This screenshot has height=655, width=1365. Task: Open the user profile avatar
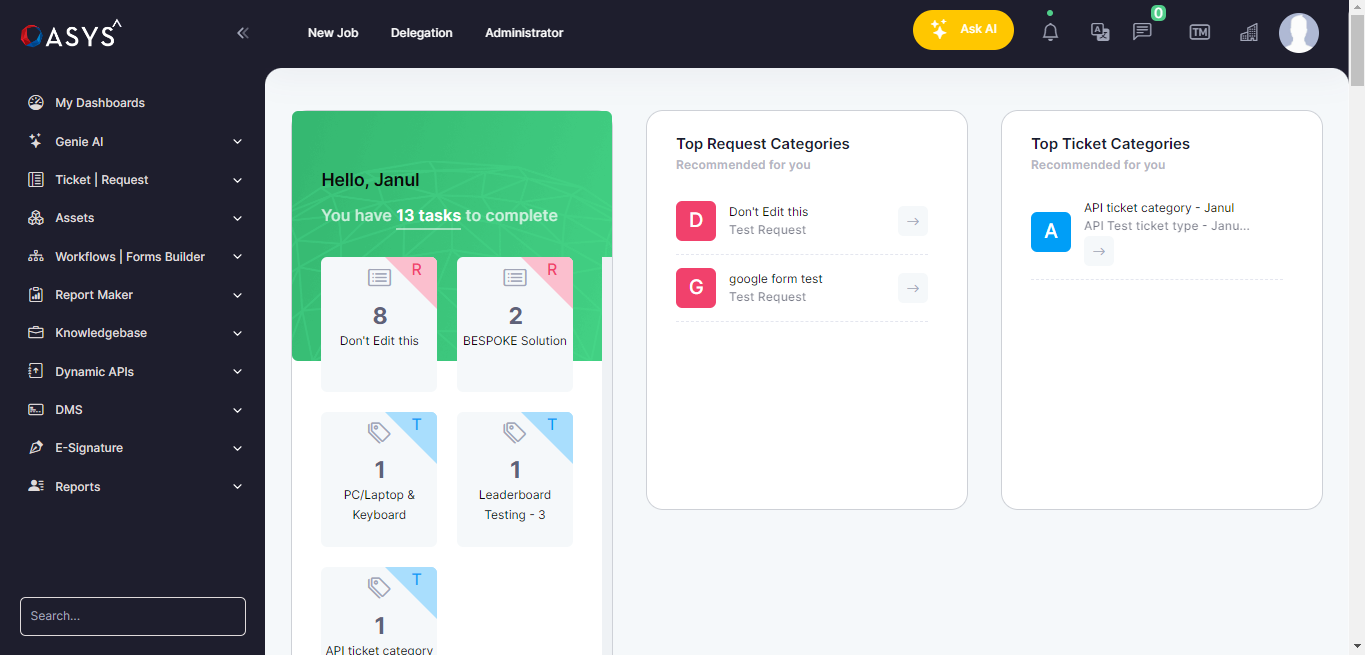[x=1299, y=33]
